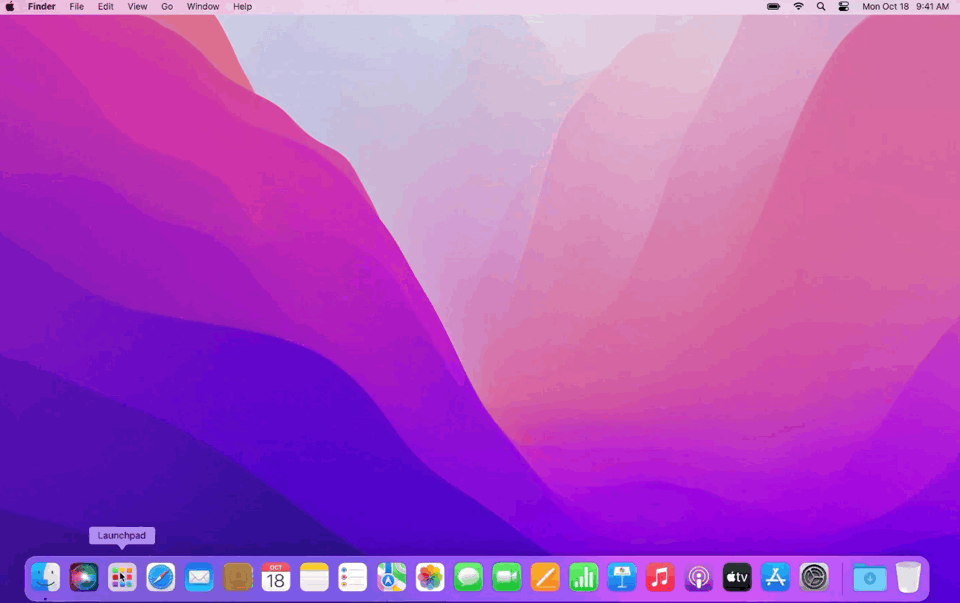The image size is (960, 603).
Task: Open the Apple menu
Action: [10, 7]
